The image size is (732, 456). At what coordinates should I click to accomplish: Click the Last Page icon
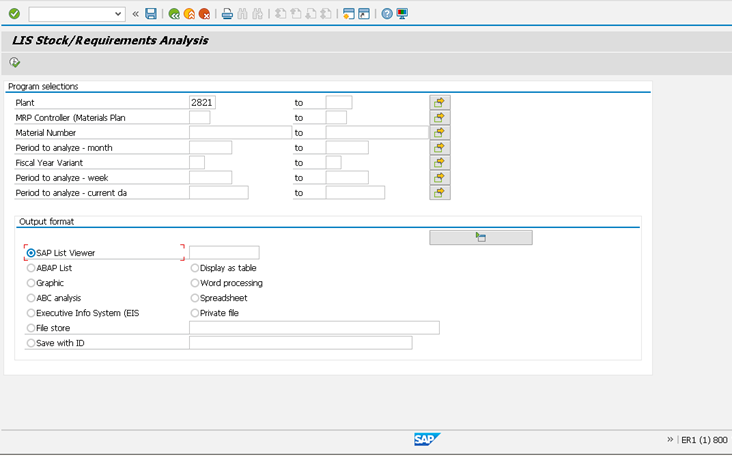pos(325,14)
